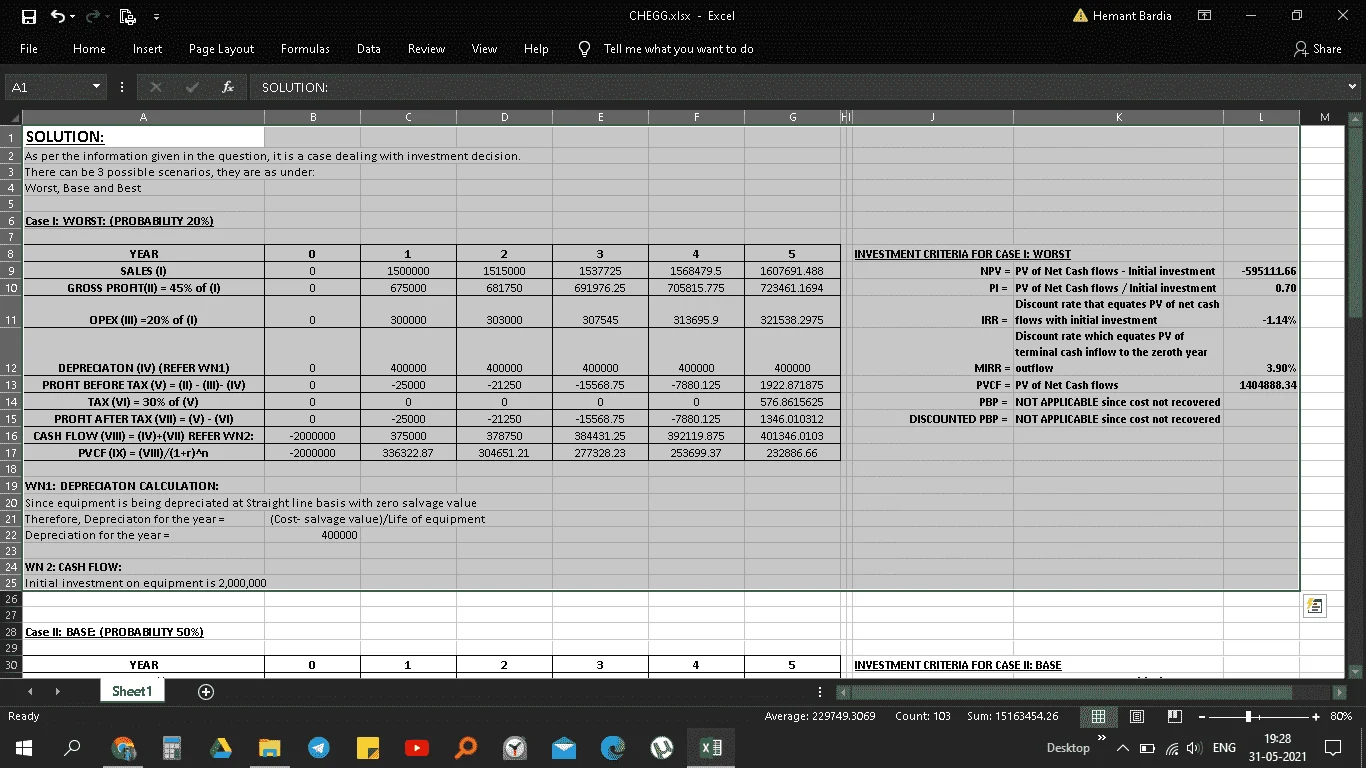1366x768 pixels.
Task: Show hidden system tray icons
Action: (1122, 748)
